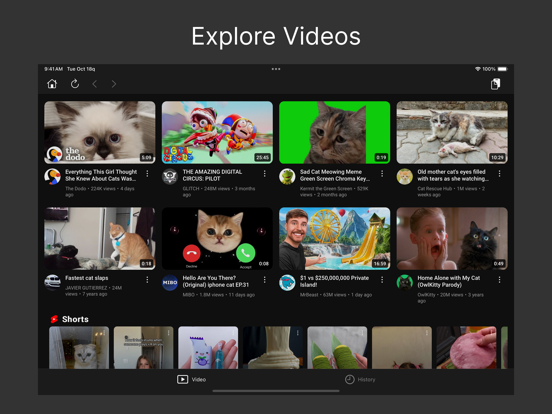Open the white cat Short
552x414 pixels.
[79, 347]
